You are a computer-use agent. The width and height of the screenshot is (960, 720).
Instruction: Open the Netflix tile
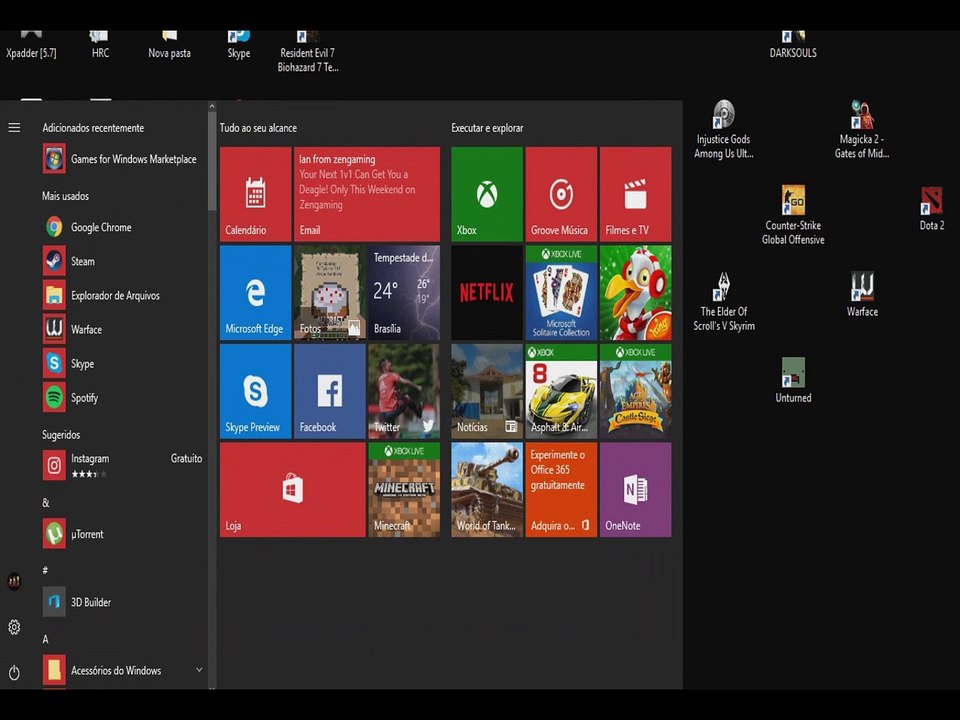(x=486, y=293)
